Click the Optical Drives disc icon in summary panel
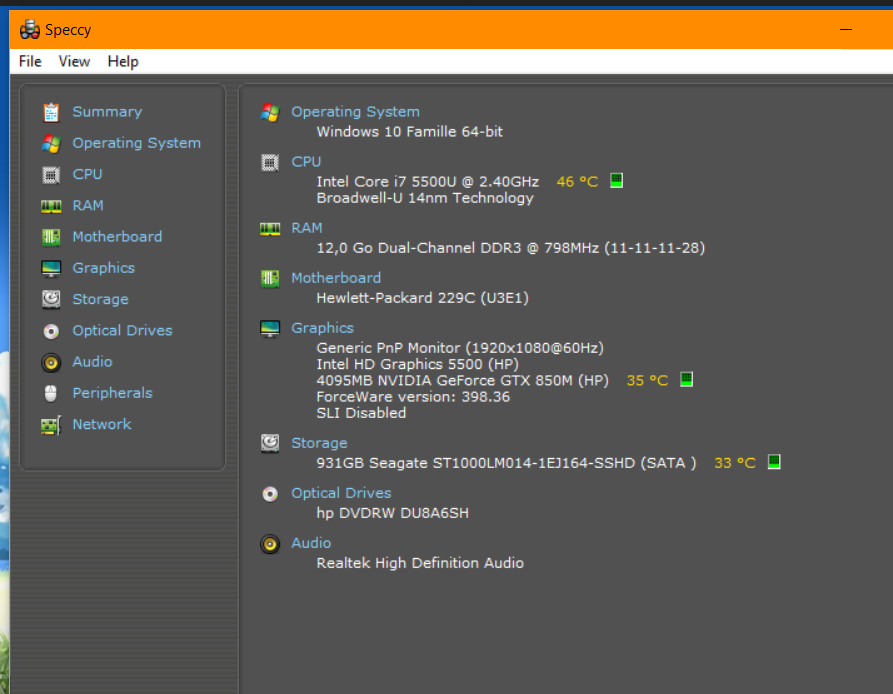Image resolution: width=893 pixels, height=694 pixels. [x=270, y=494]
